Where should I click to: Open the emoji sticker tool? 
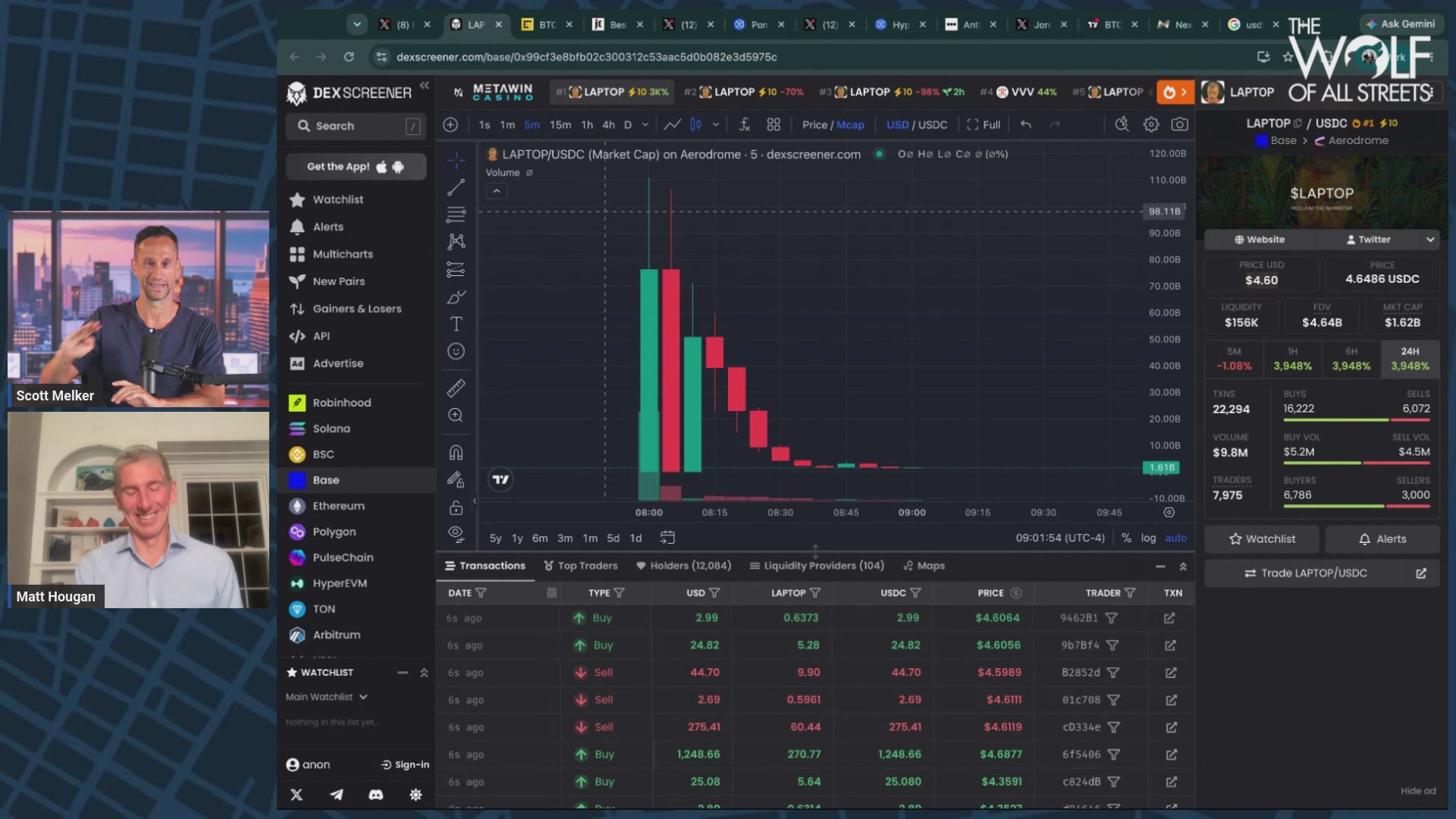[456, 351]
